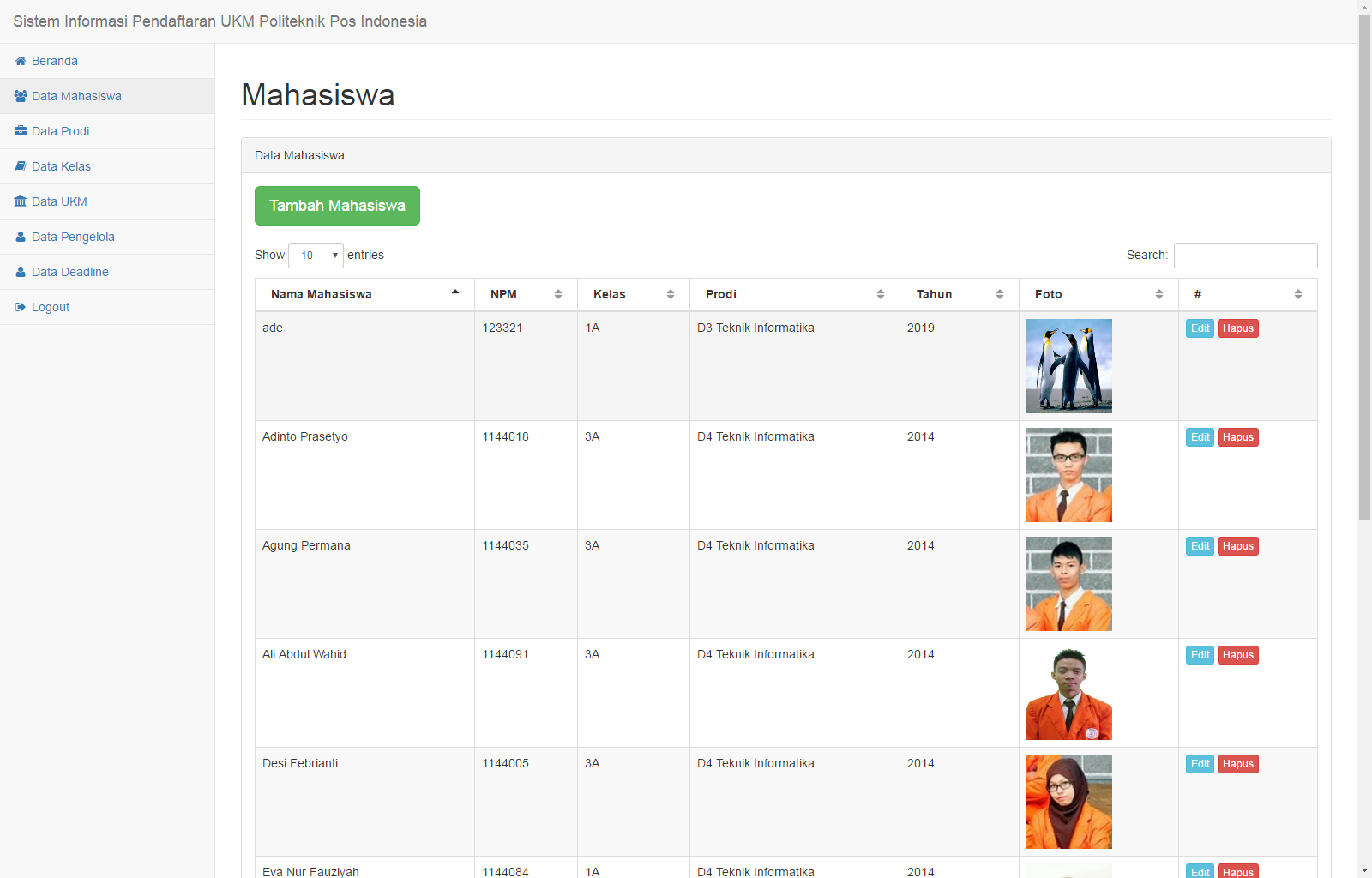Screen dimensions: 1372x878
Task: Open the Beranda menu item
Action: click(x=107, y=61)
